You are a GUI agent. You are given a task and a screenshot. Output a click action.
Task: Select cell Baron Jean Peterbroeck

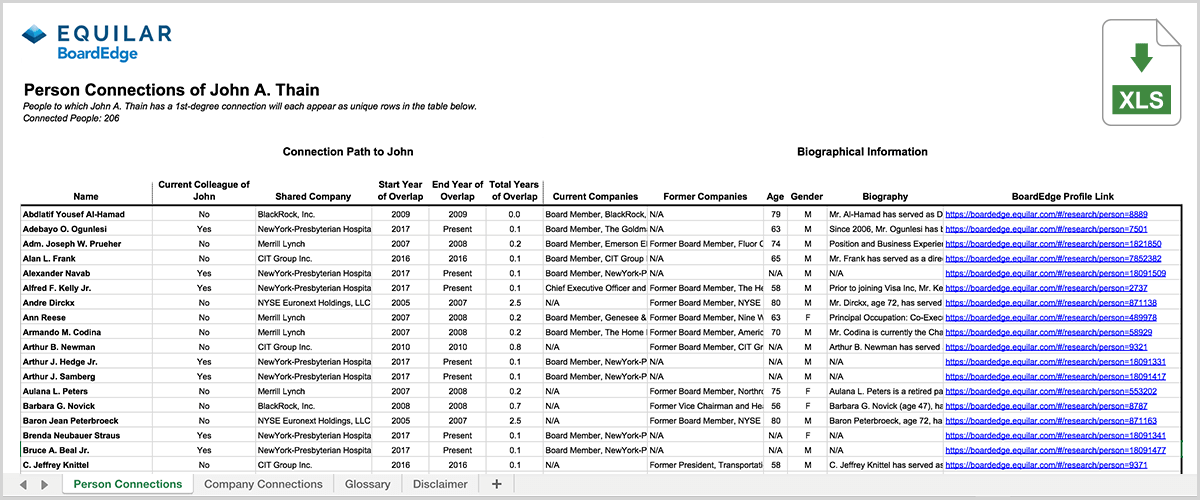tap(86, 421)
